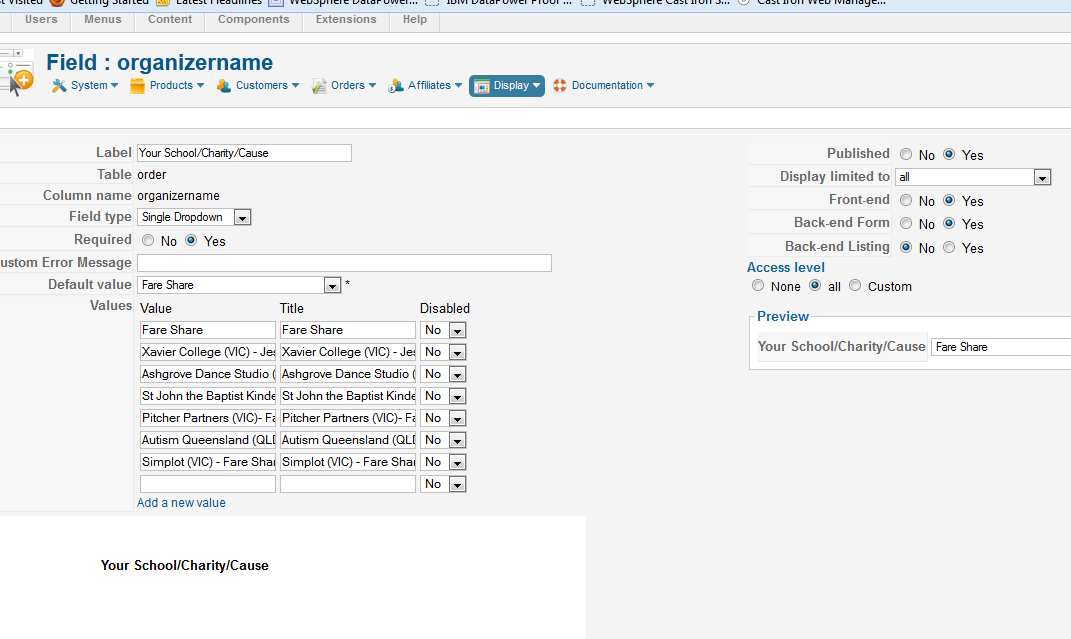Open the Users admin menu

(41, 20)
